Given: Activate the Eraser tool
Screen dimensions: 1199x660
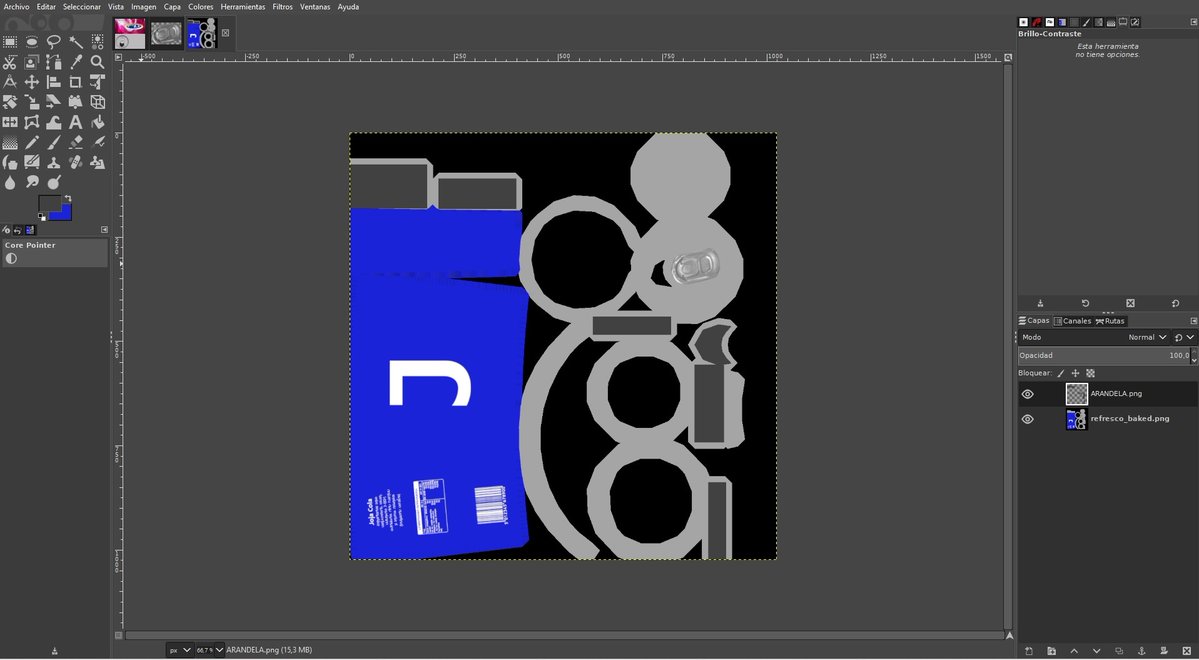Looking at the screenshot, I should pos(76,142).
